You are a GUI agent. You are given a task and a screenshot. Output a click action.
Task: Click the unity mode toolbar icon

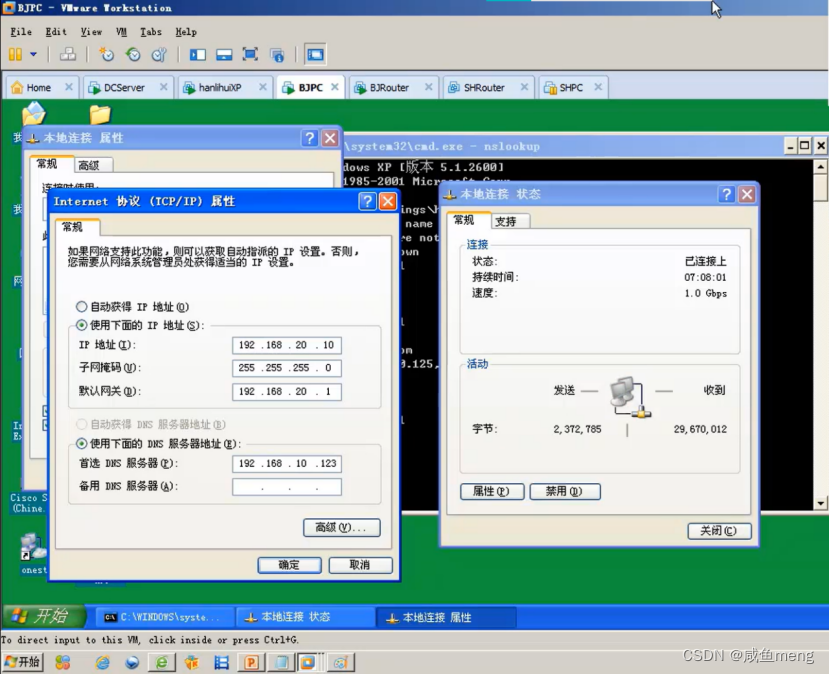point(277,54)
